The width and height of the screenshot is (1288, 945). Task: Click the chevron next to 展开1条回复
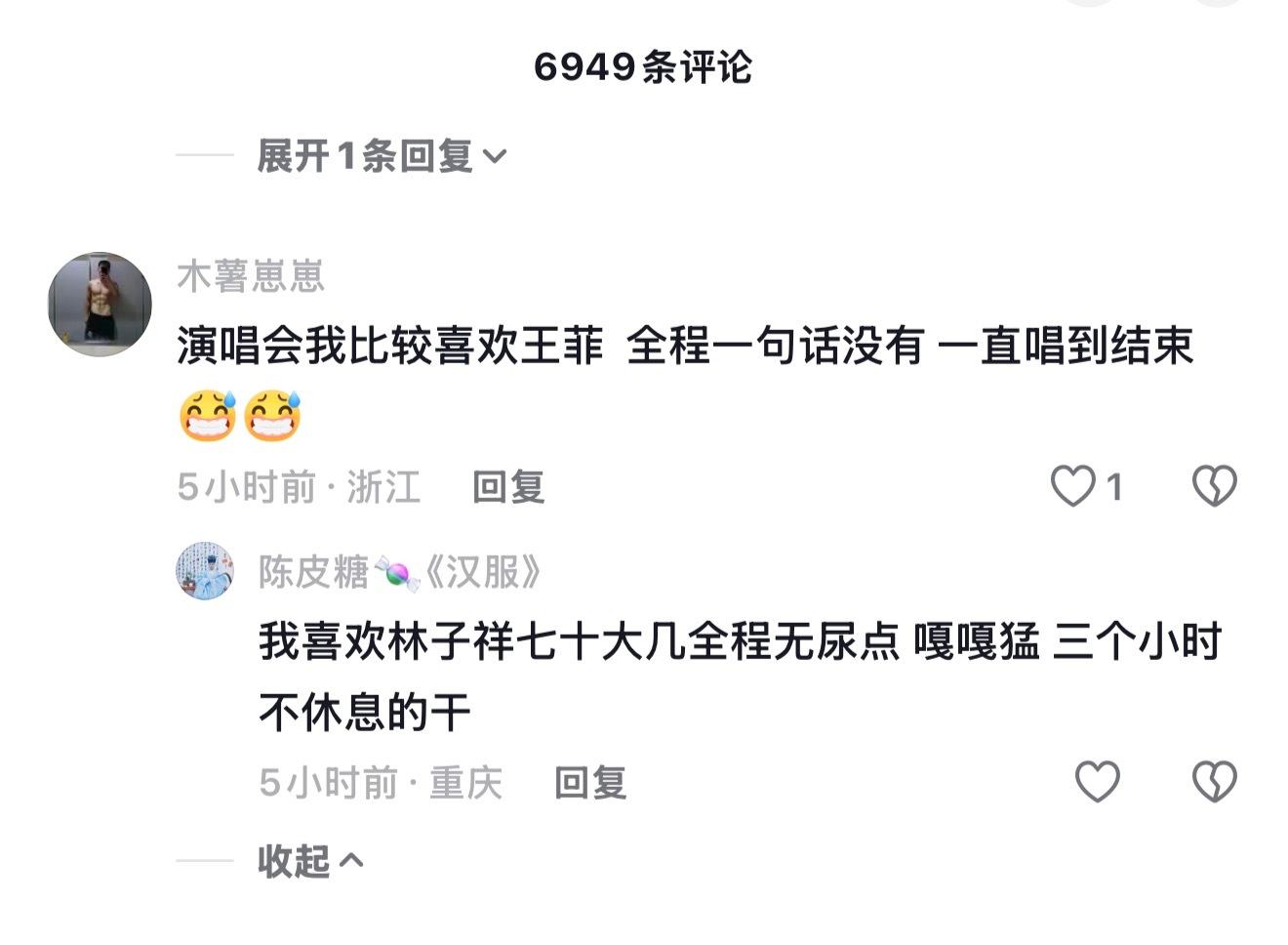pos(495,157)
